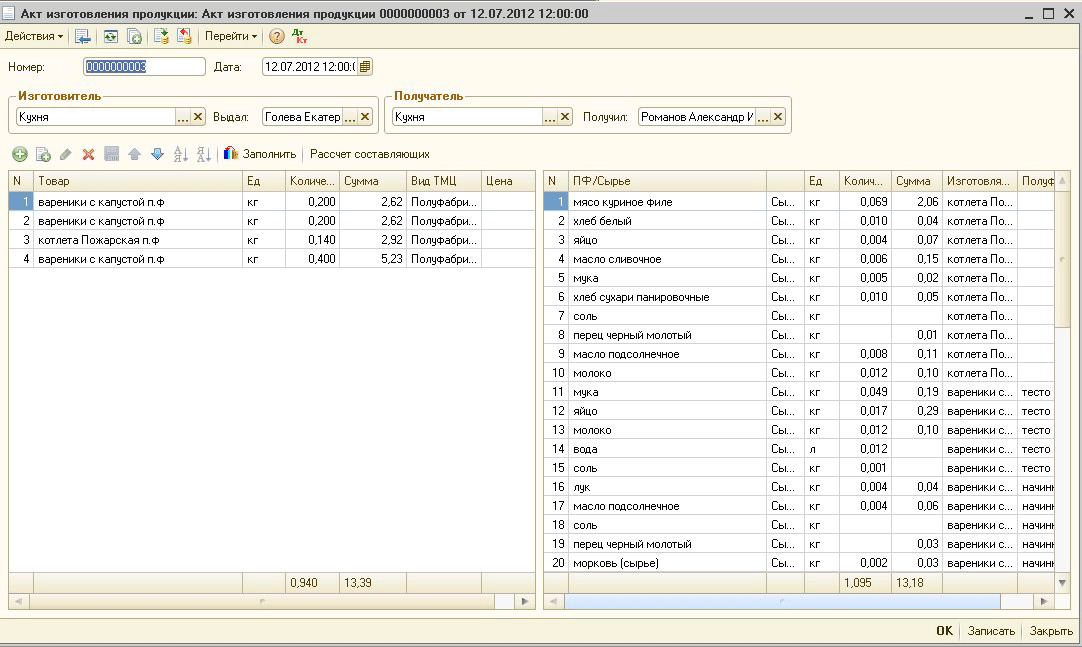Sort rows ascending in goods table
This screenshot has width=1082, height=647.
(x=181, y=154)
